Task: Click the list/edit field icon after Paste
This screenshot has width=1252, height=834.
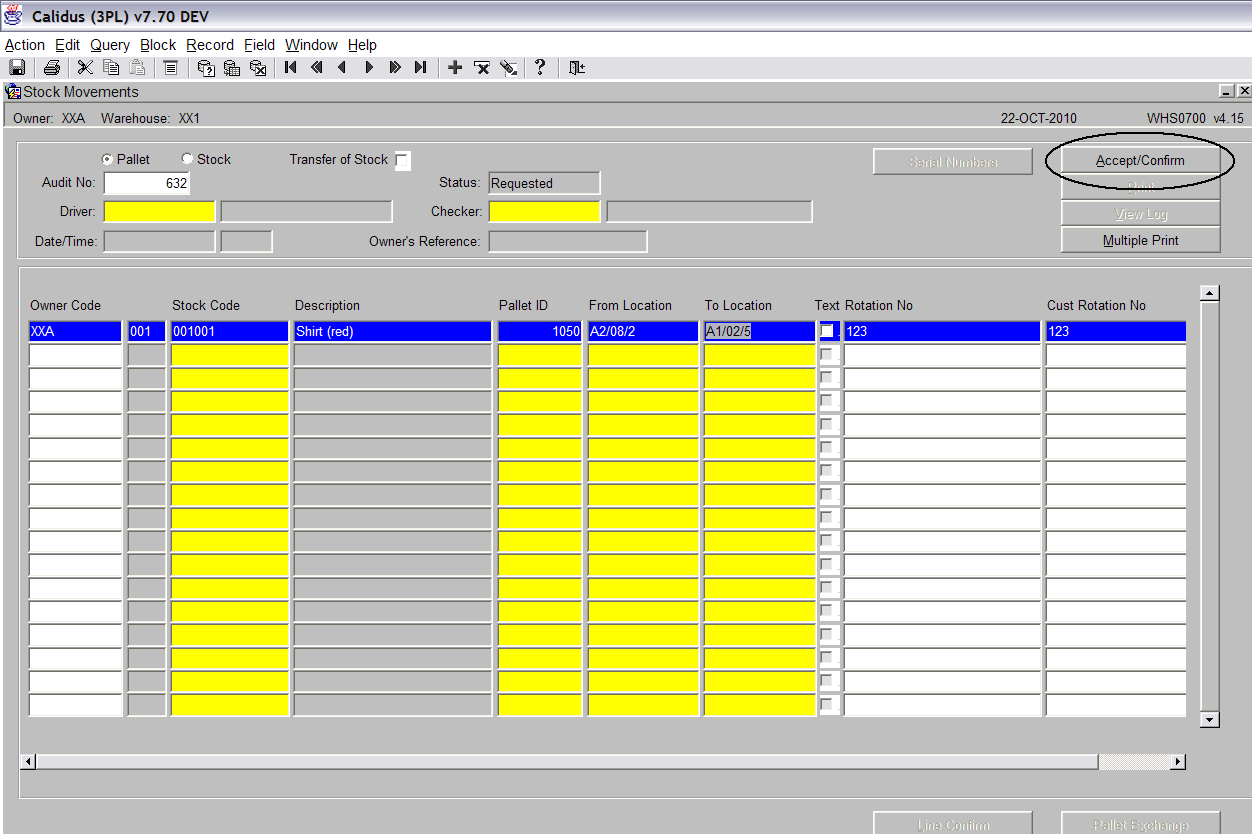Action: coord(170,67)
